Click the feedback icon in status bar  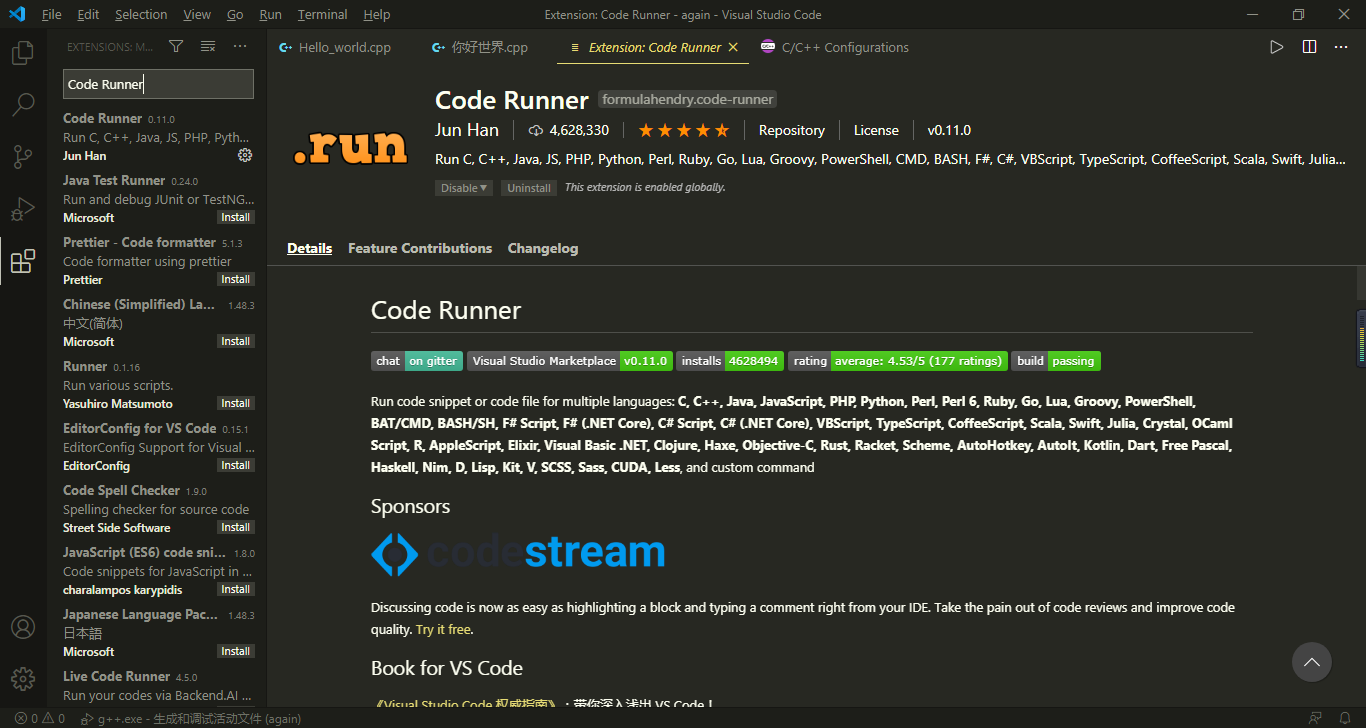click(1315, 718)
